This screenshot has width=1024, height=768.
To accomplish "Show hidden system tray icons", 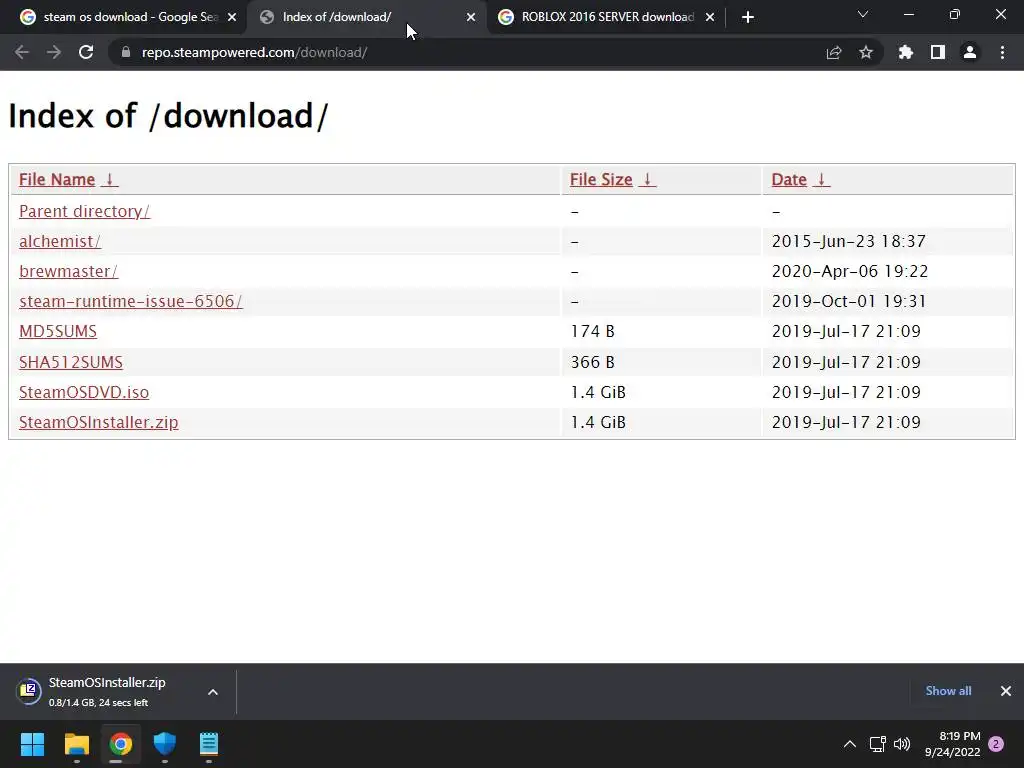I will coord(850,744).
